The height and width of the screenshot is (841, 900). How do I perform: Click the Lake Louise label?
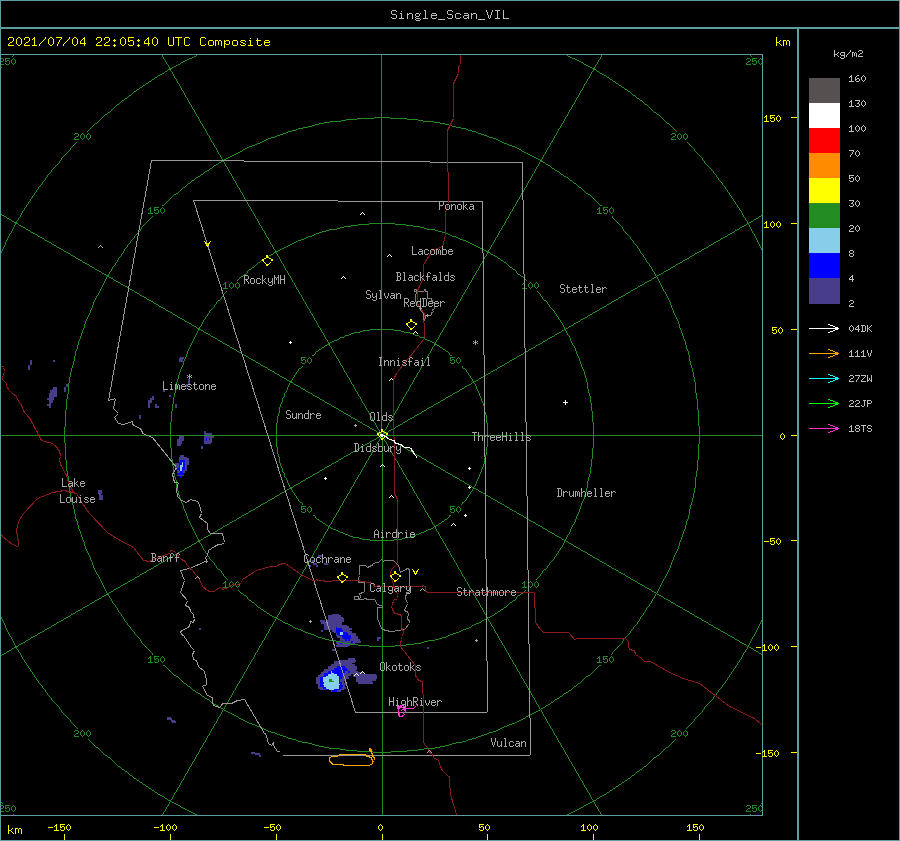(77, 491)
